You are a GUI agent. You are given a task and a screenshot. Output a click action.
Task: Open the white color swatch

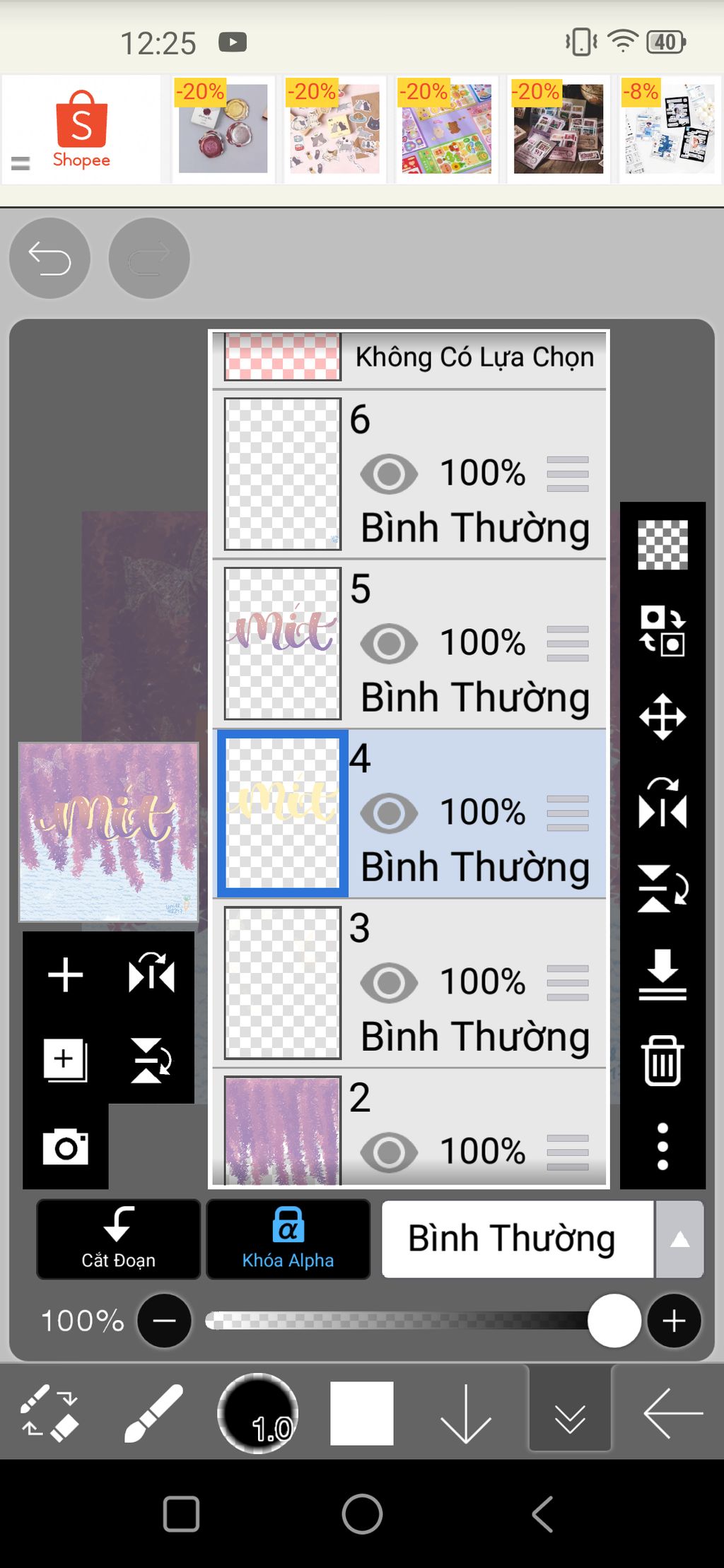click(361, 1413)
